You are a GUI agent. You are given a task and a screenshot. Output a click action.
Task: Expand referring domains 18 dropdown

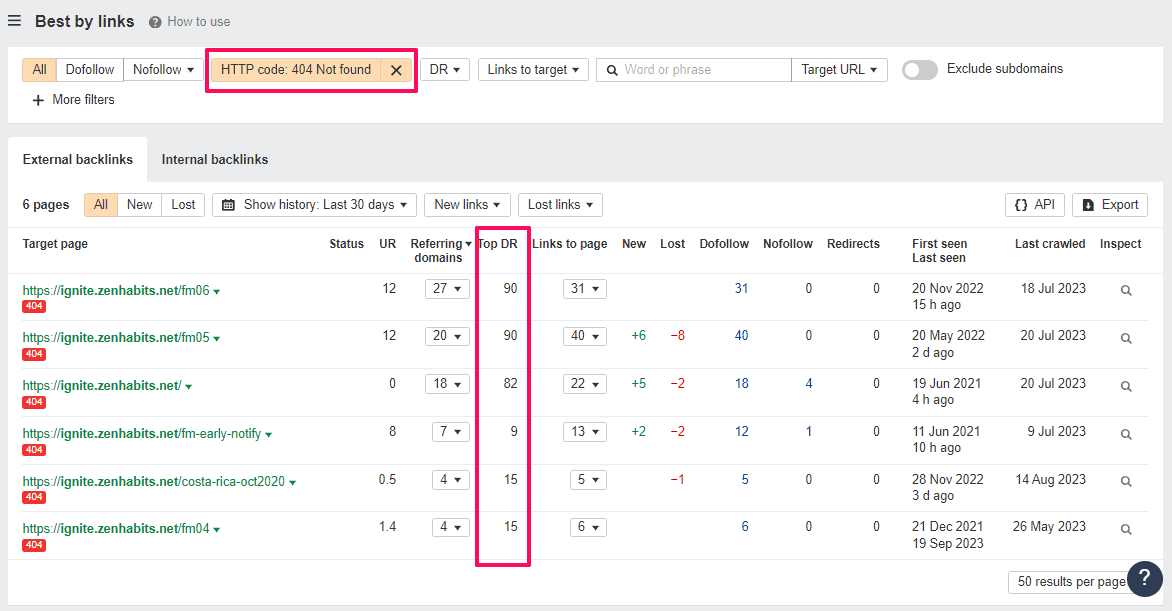point(447,384)
